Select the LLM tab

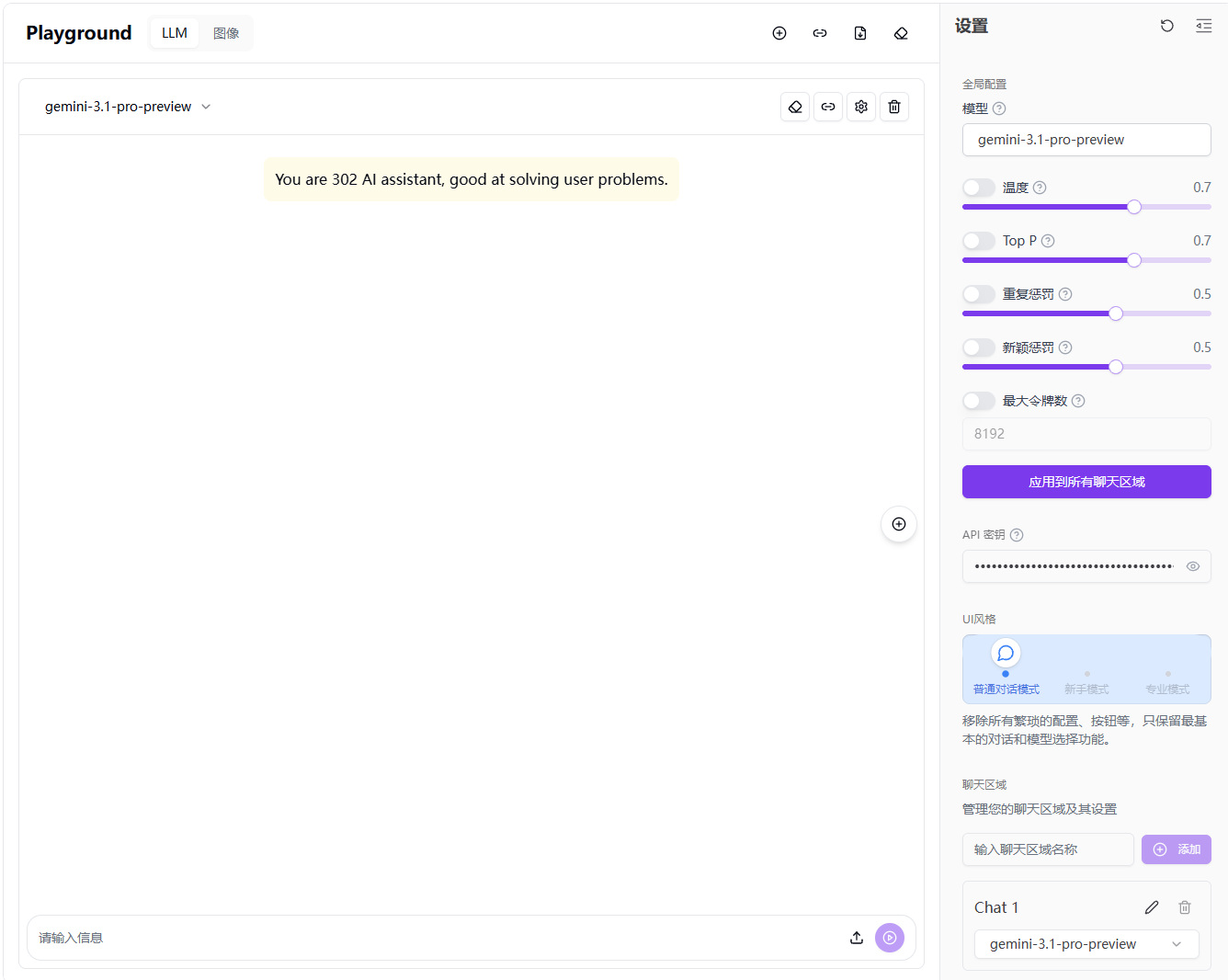174,32
